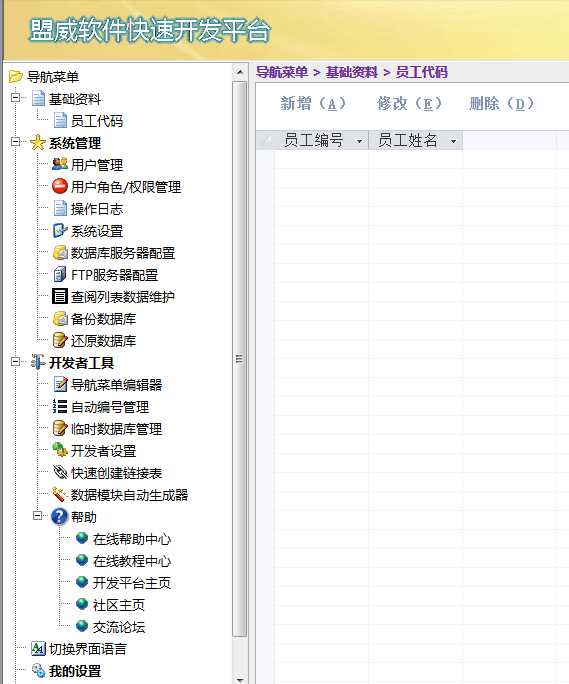569x684 pixels.
Task: Collapse the 系统管理 tree node
Action: point(16,141)
